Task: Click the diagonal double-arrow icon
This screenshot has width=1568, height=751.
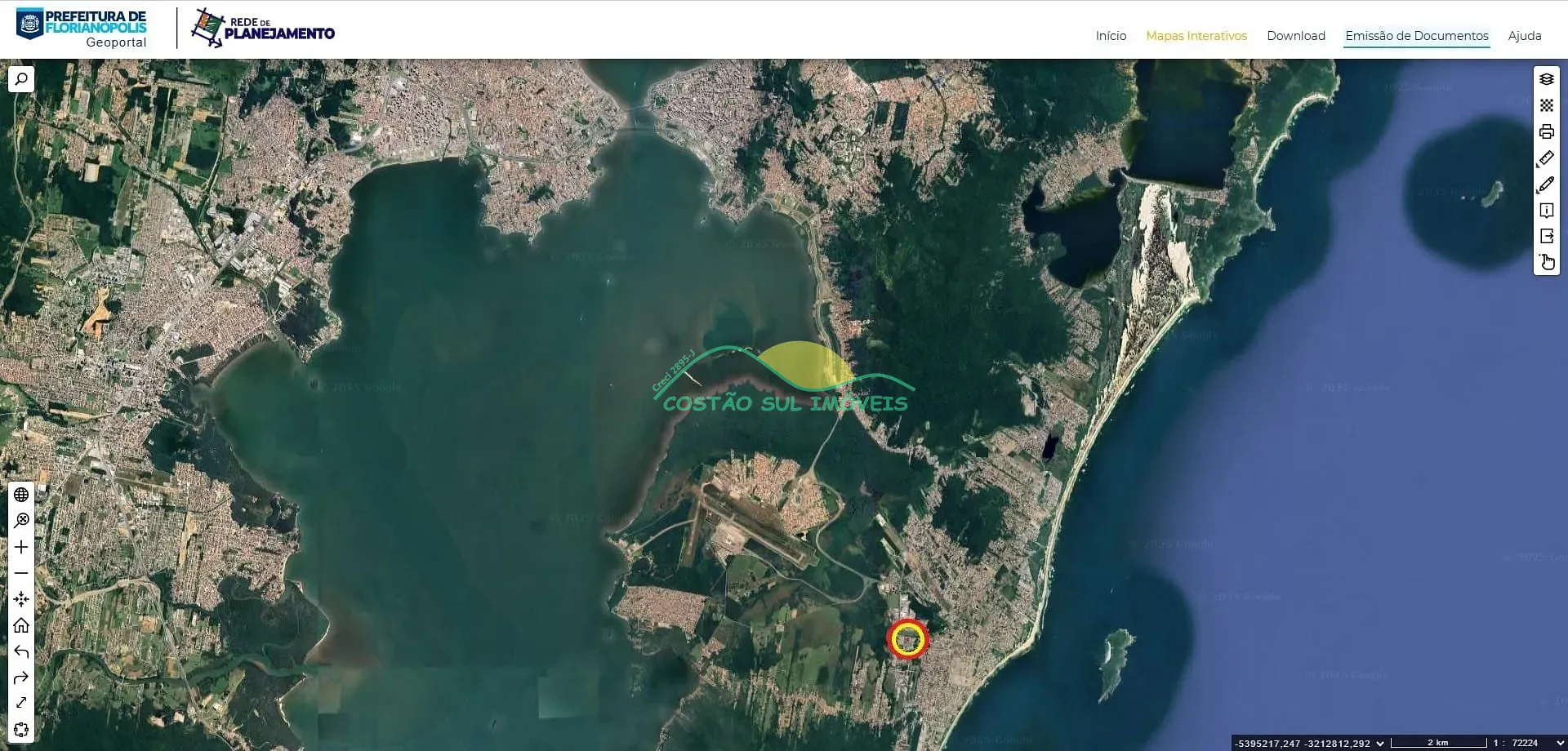Action: coord(21,703)
